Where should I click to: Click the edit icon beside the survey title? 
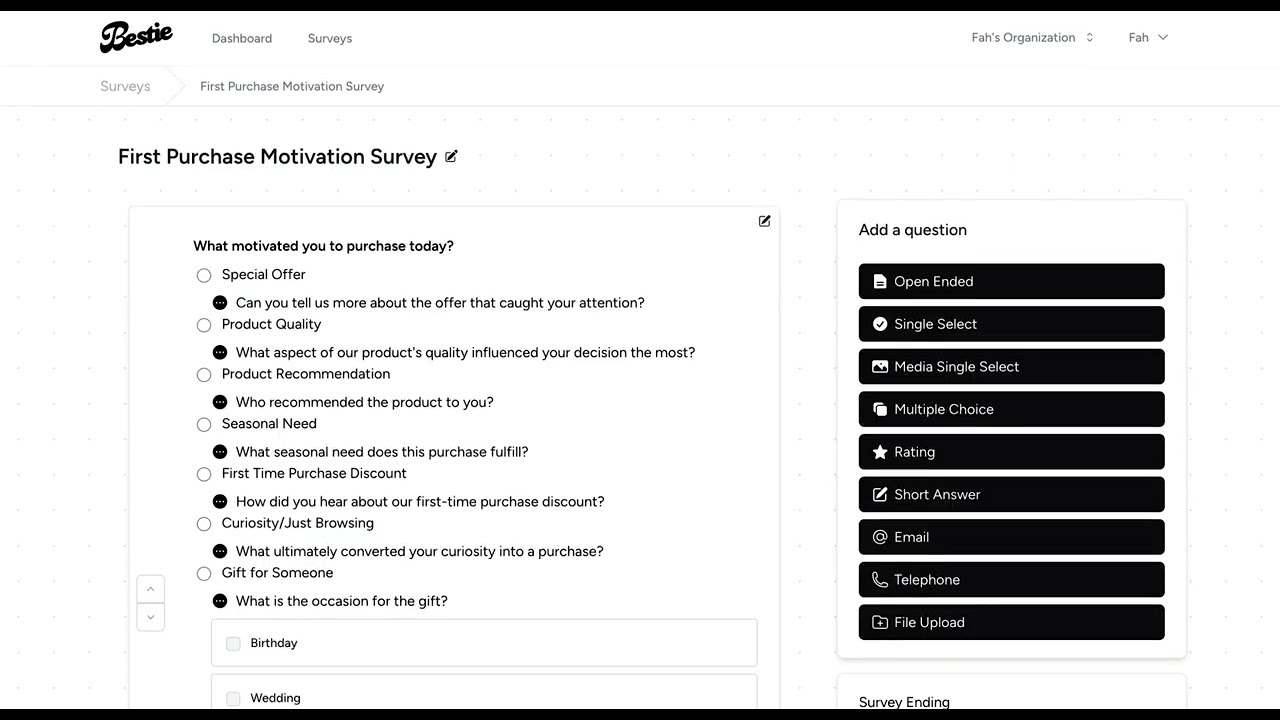(451, 156)
